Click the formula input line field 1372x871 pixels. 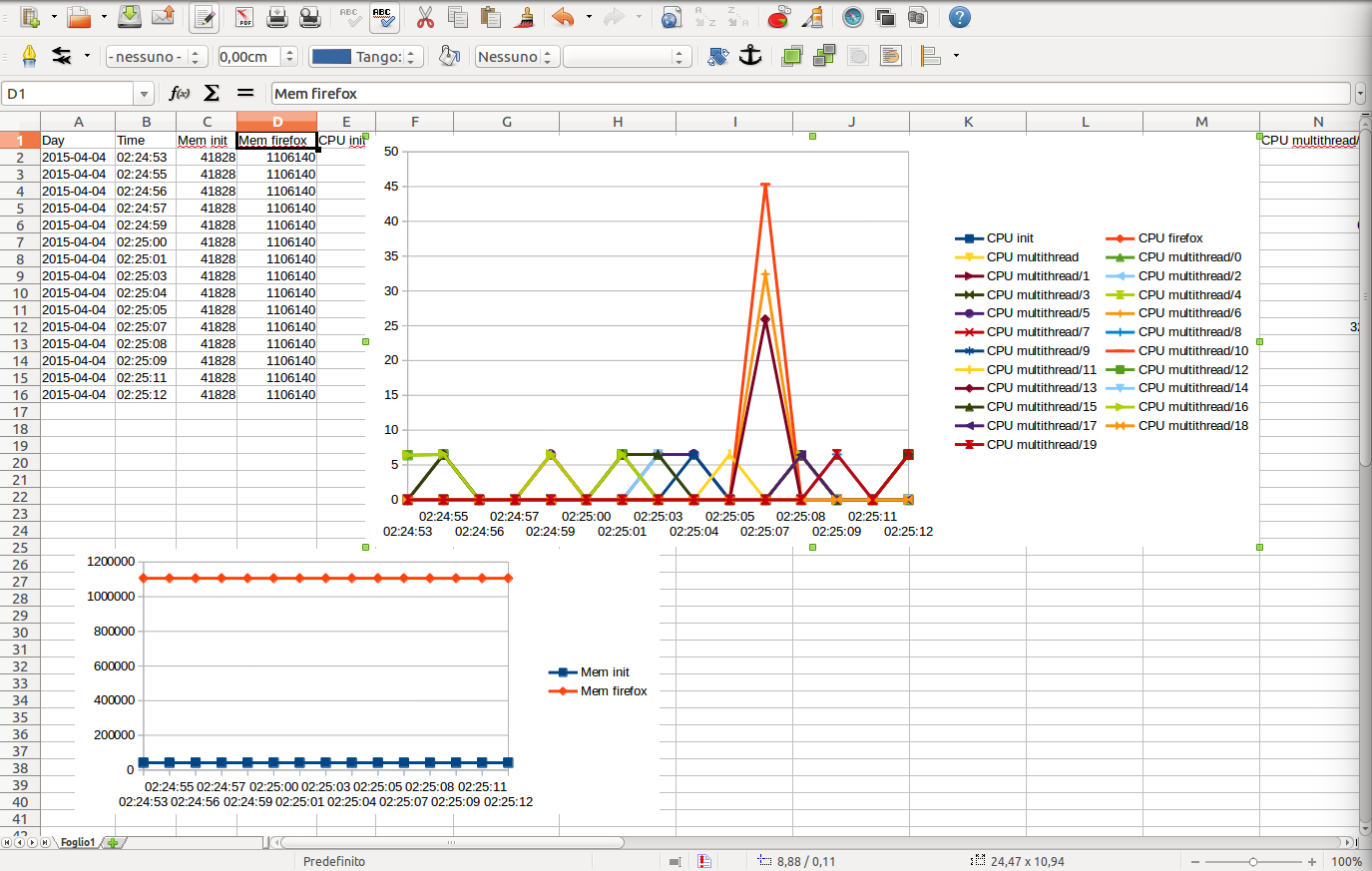[x=812, y=94]
